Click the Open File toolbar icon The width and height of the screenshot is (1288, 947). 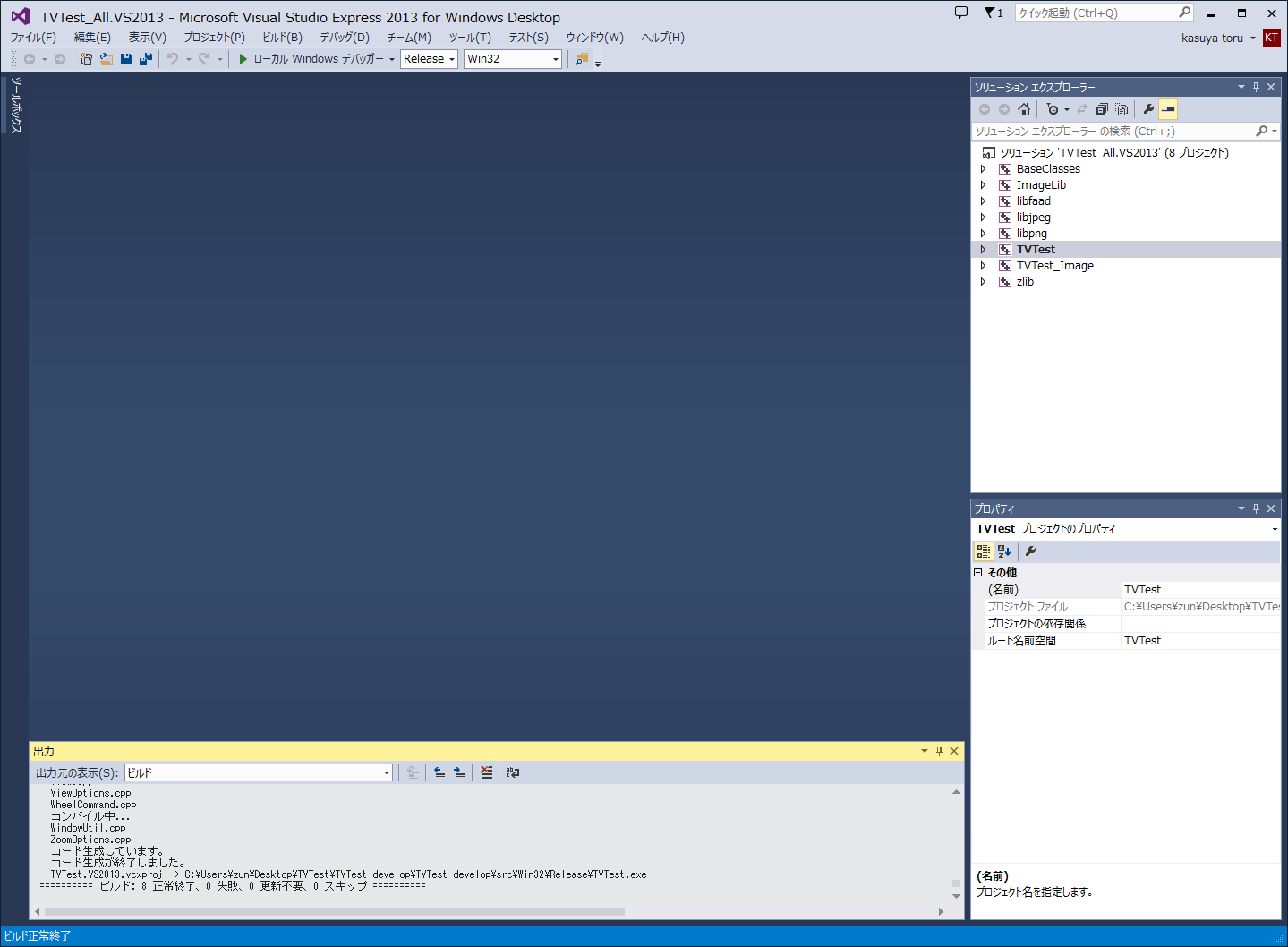click(x=106, y=59)
